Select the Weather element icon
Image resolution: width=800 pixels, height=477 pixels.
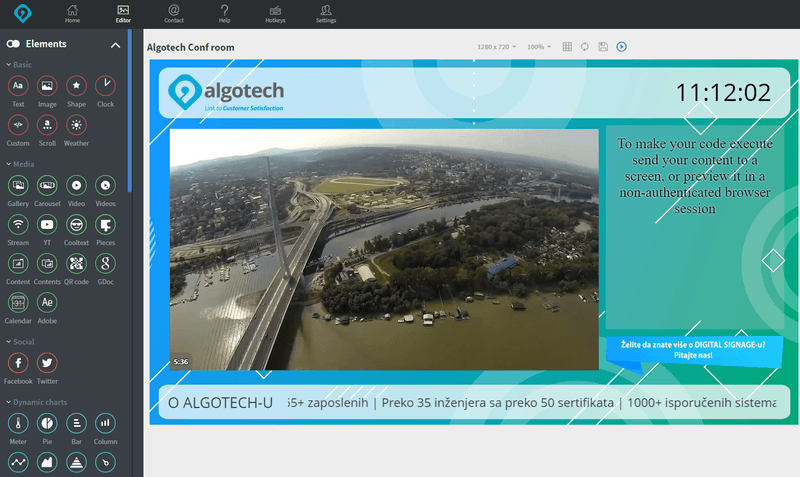76,125
